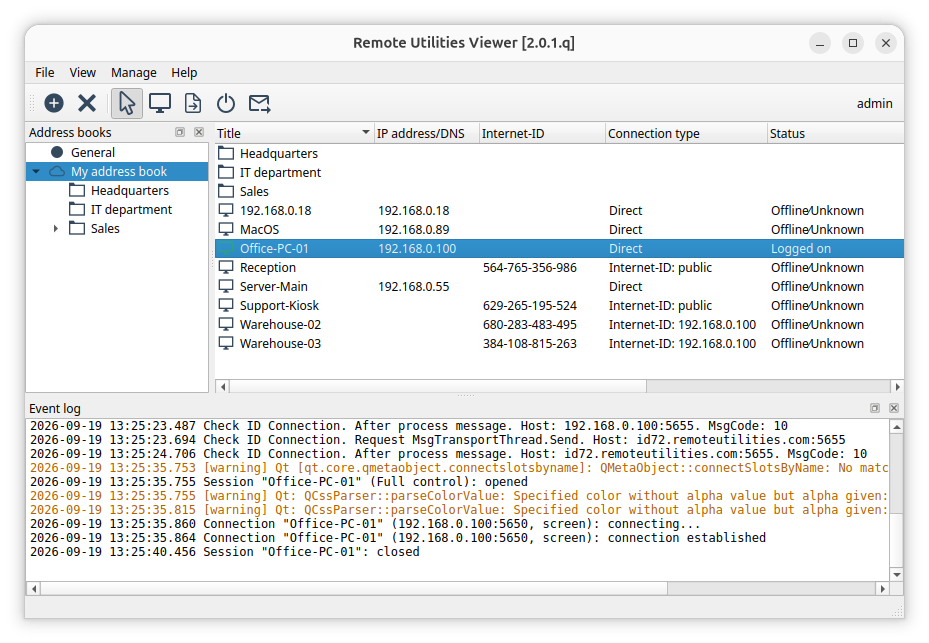Select the Support-Kiosk connection title
The width and height of the screenshot is (929, 643).
279,305
